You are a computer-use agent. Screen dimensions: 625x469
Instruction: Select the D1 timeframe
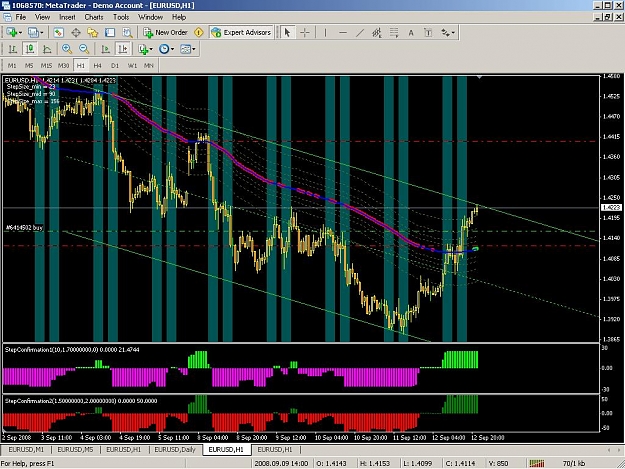coord(115,65)
